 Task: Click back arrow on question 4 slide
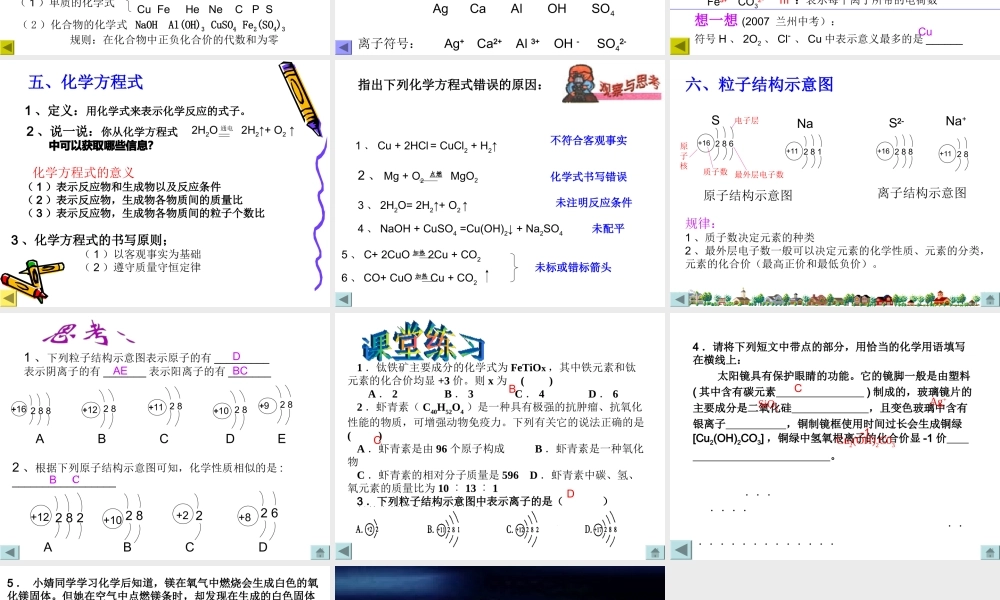click(681, 550)
